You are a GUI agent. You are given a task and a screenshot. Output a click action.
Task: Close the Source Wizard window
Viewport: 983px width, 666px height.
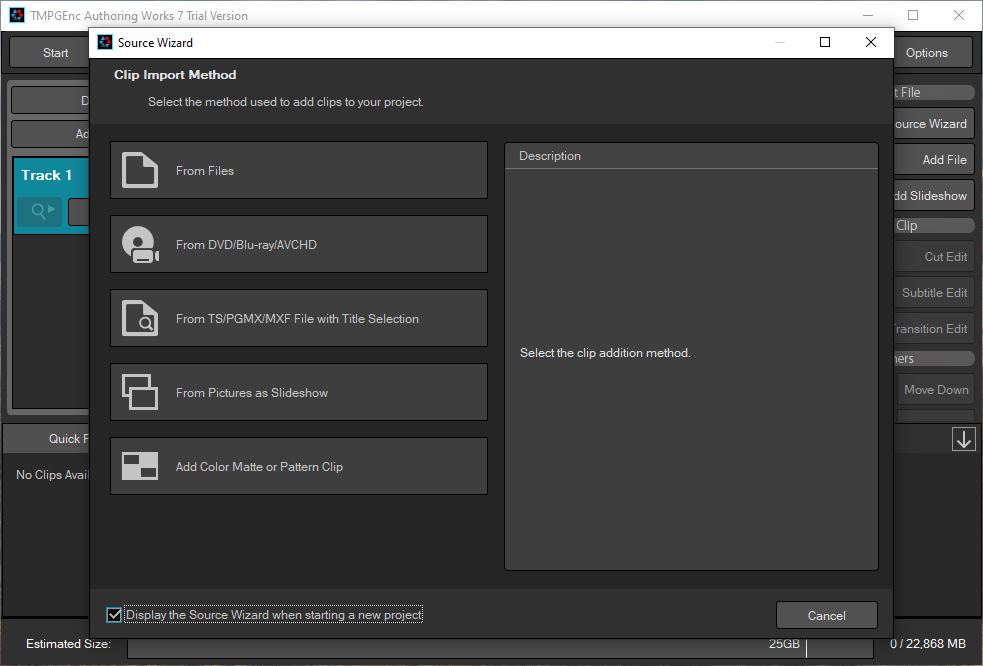coord(871,42)
